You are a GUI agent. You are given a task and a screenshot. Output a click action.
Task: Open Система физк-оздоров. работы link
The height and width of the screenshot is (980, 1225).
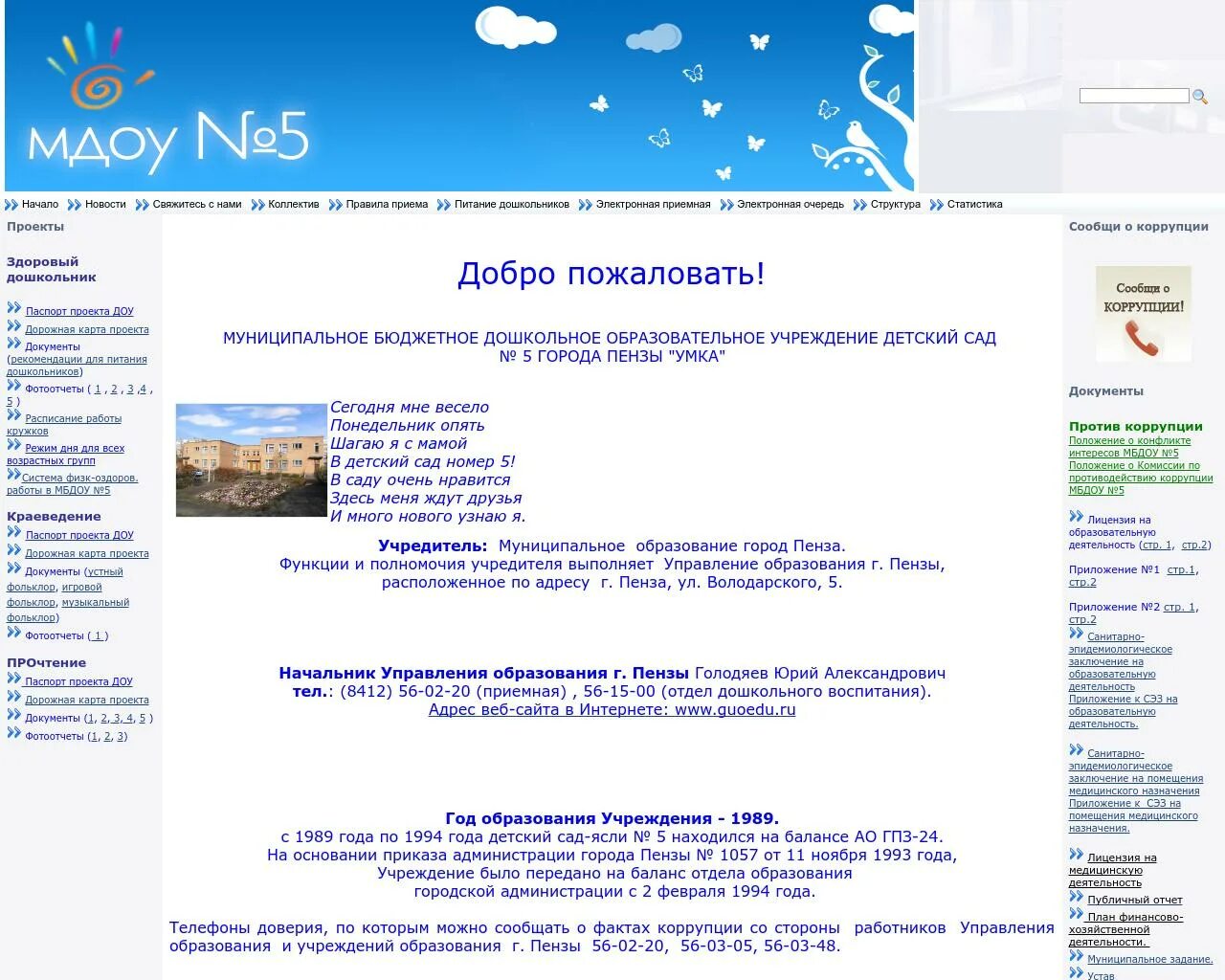pos(73,483)
